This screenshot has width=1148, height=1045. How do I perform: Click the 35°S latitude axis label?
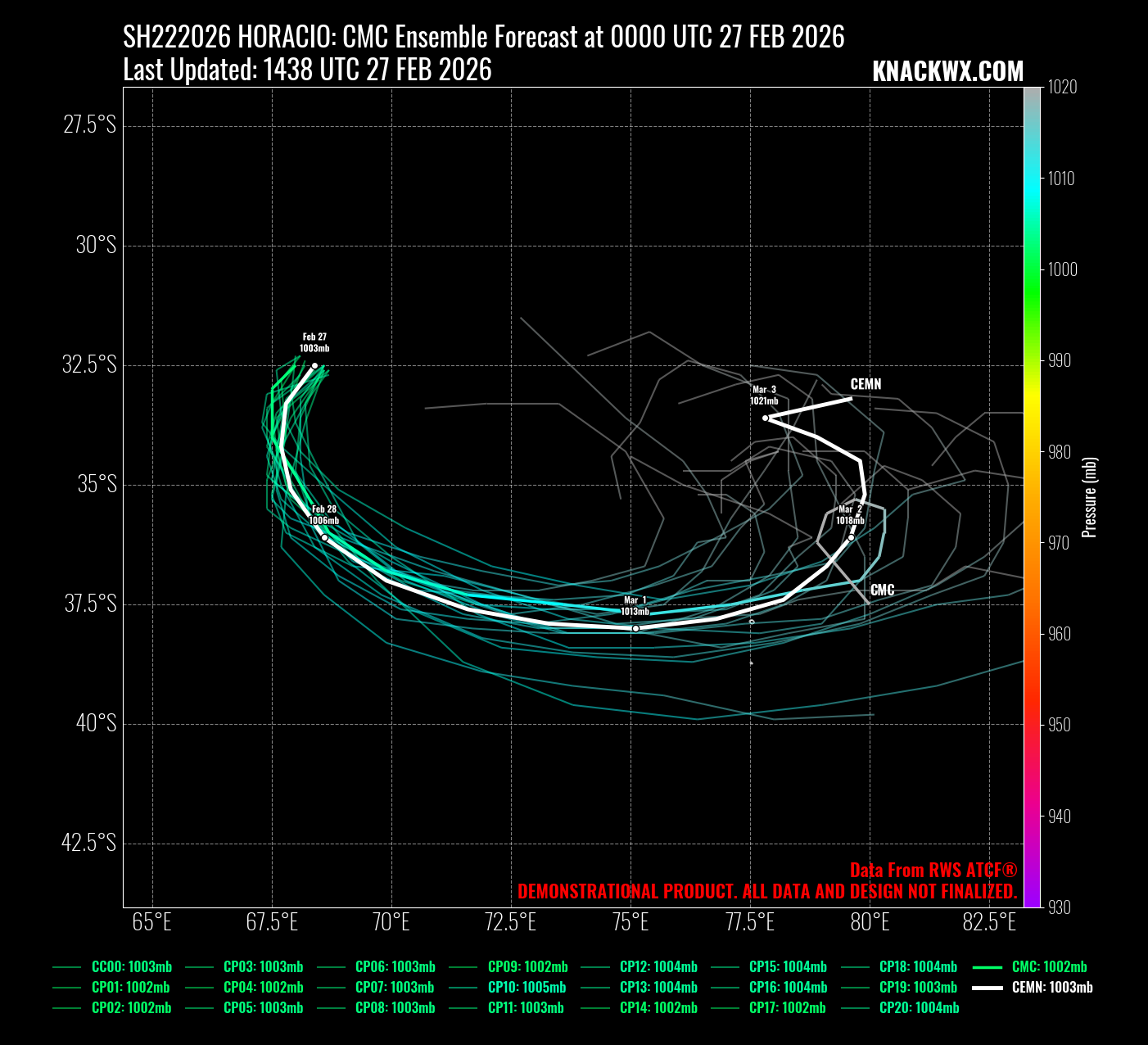coord(97,484)
